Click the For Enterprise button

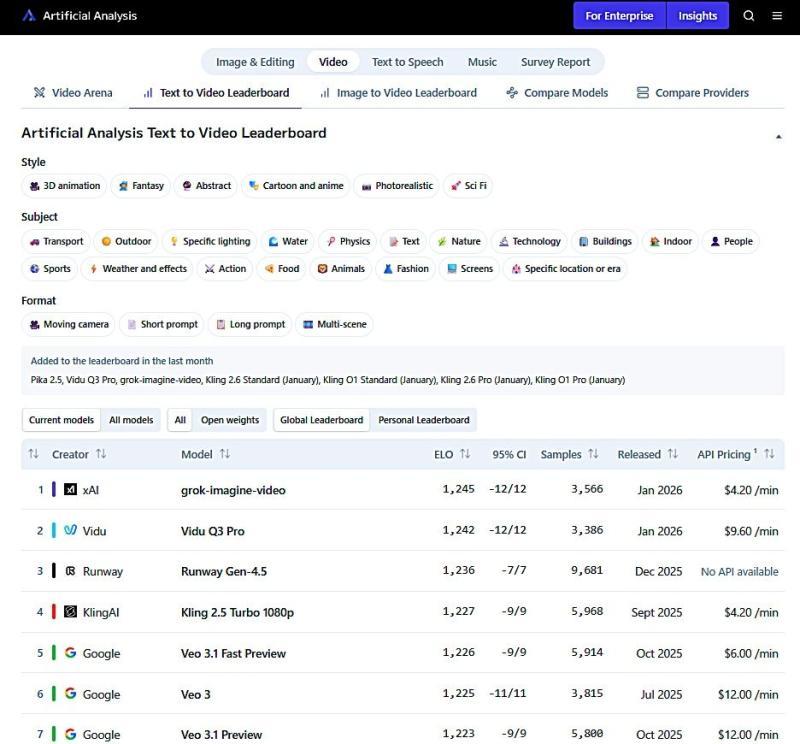point(619,16)
